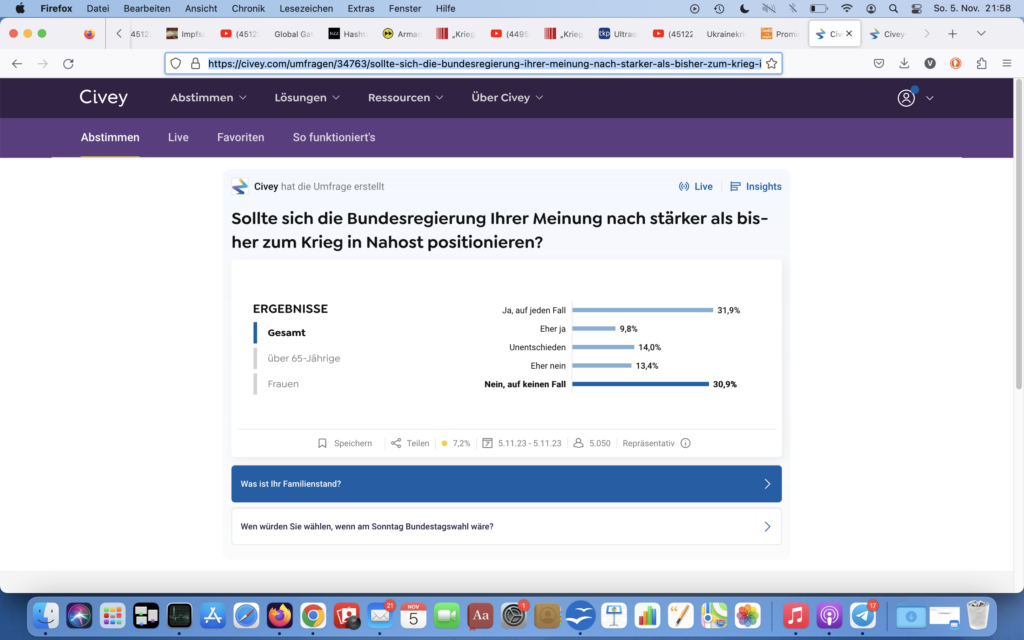Open Insights chart view
1024x640 pixels.
coord(756,186)
